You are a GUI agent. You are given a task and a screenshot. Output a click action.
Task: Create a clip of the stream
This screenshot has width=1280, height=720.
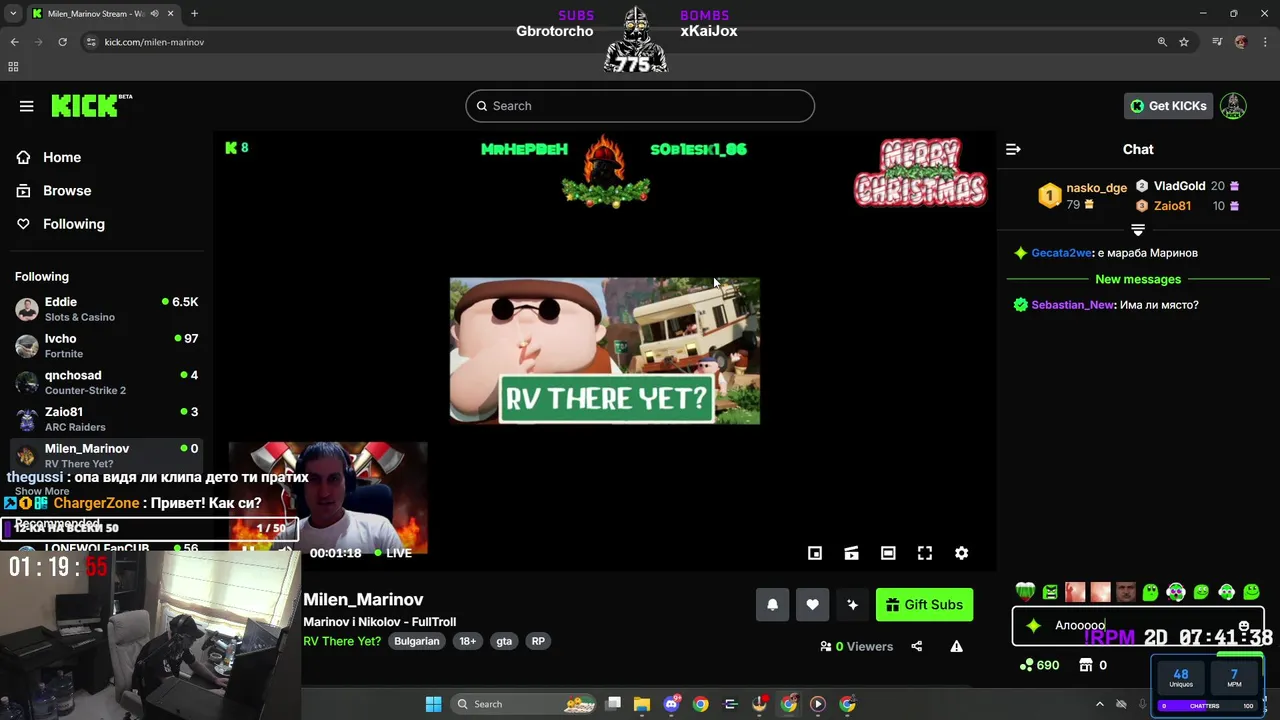point(851,553)
